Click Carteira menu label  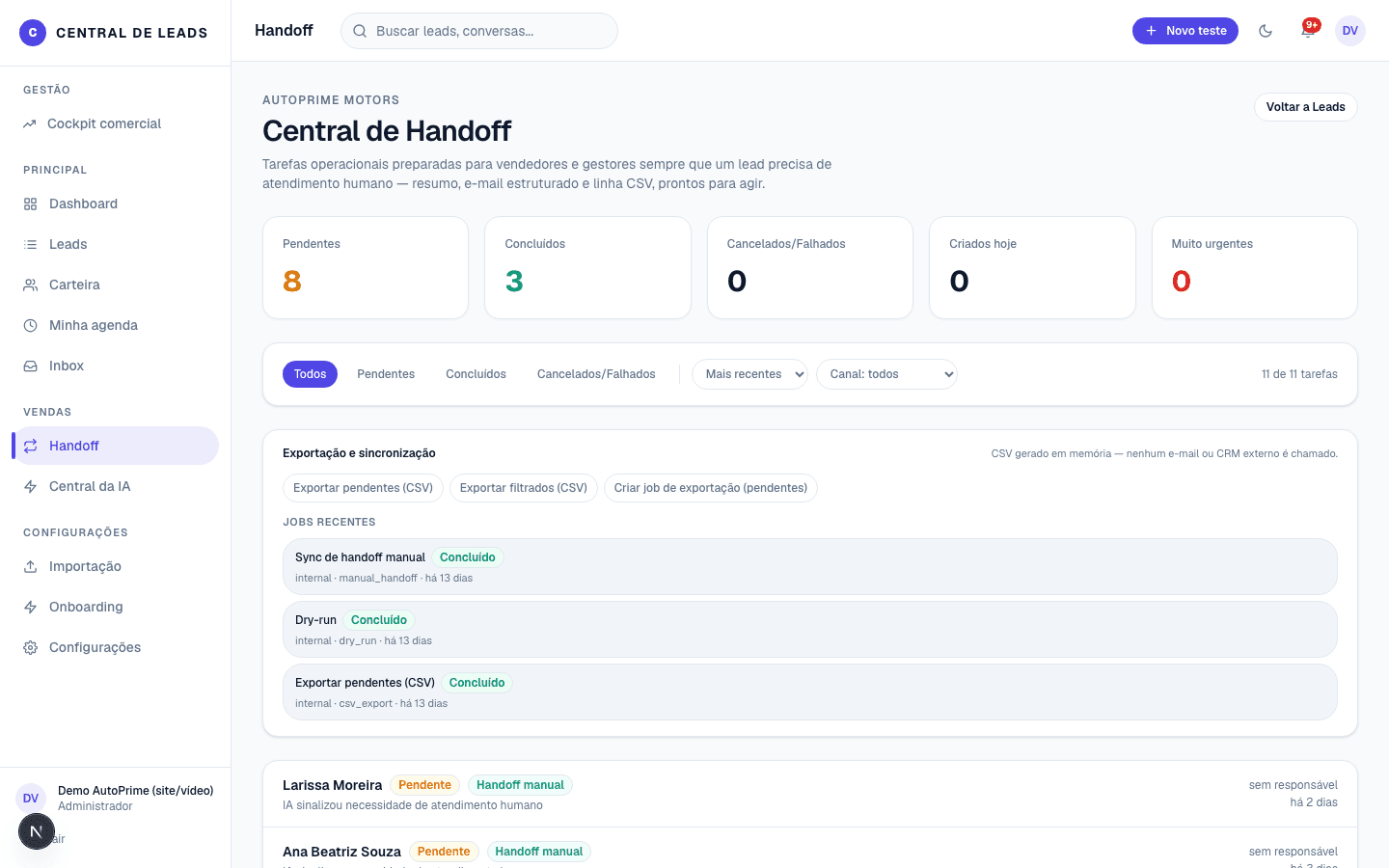click(74, 285)
